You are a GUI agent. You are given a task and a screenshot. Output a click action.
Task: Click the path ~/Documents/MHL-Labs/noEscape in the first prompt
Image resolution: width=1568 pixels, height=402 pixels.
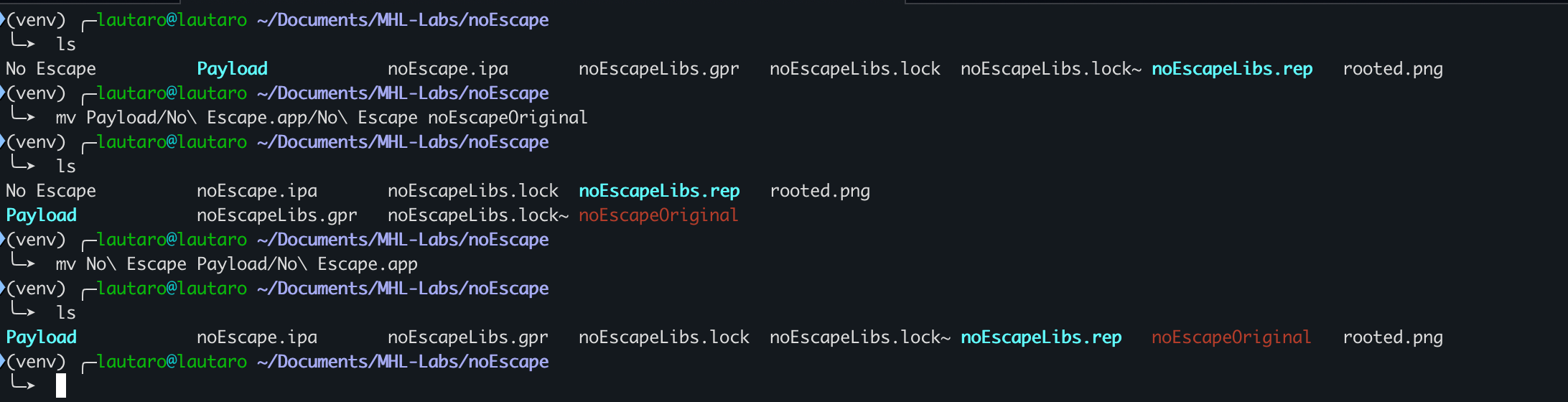tap(403, 20)
